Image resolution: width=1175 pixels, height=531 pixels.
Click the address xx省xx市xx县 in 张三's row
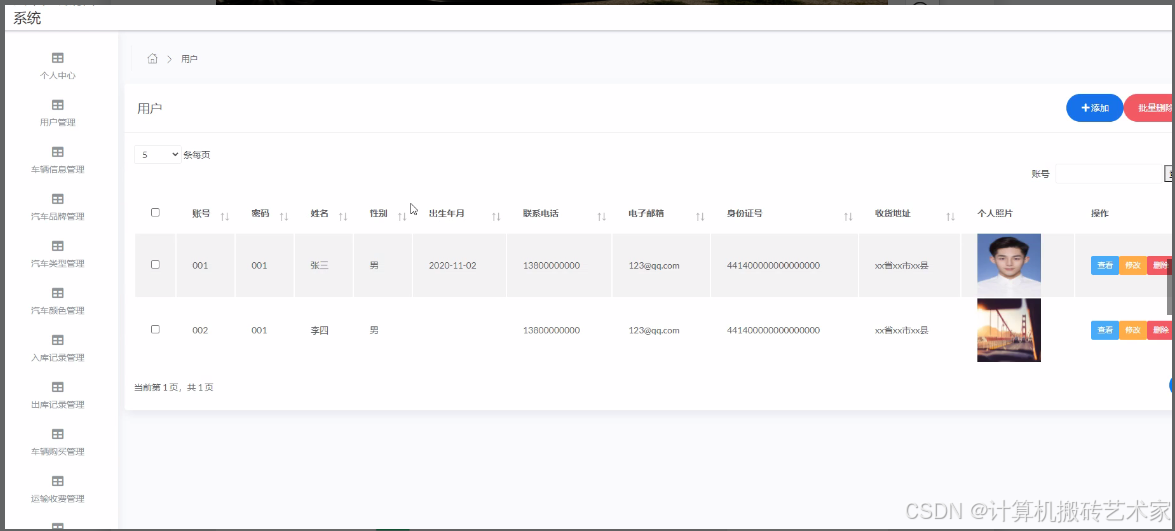(x=901, y=265)
